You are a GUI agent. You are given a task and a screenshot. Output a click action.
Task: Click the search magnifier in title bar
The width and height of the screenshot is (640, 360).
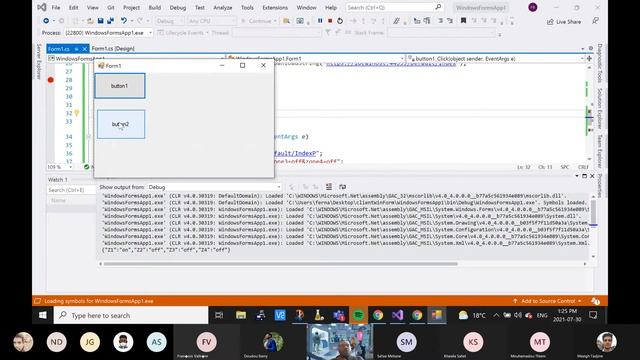point(438,7)
